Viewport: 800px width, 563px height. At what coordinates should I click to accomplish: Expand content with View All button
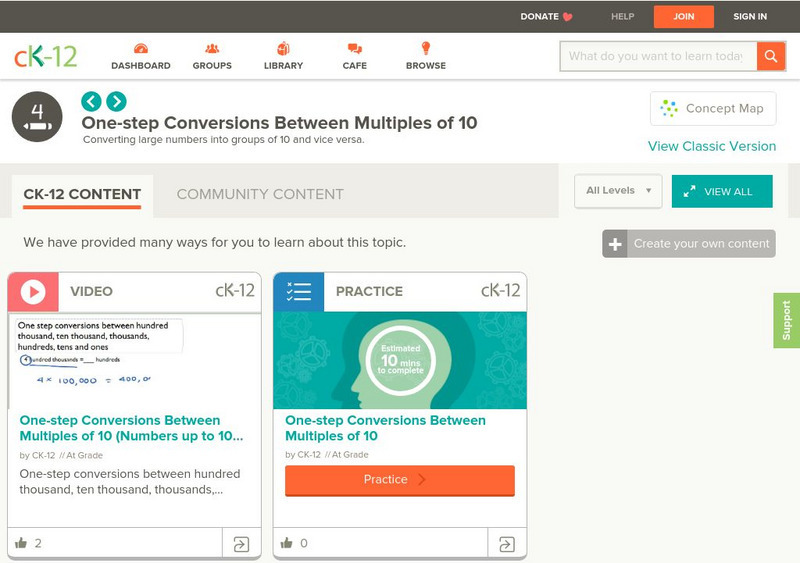tap(722, 192)
